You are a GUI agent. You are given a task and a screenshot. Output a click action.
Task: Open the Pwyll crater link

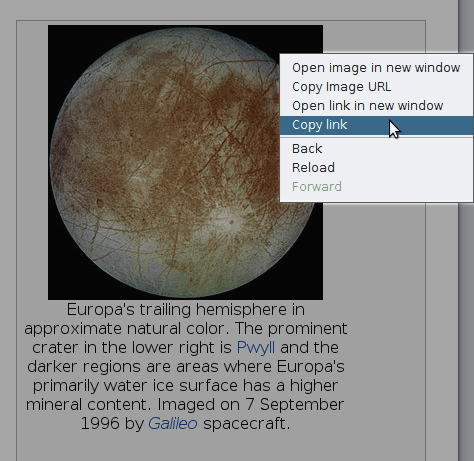click(x=256, y=348)
